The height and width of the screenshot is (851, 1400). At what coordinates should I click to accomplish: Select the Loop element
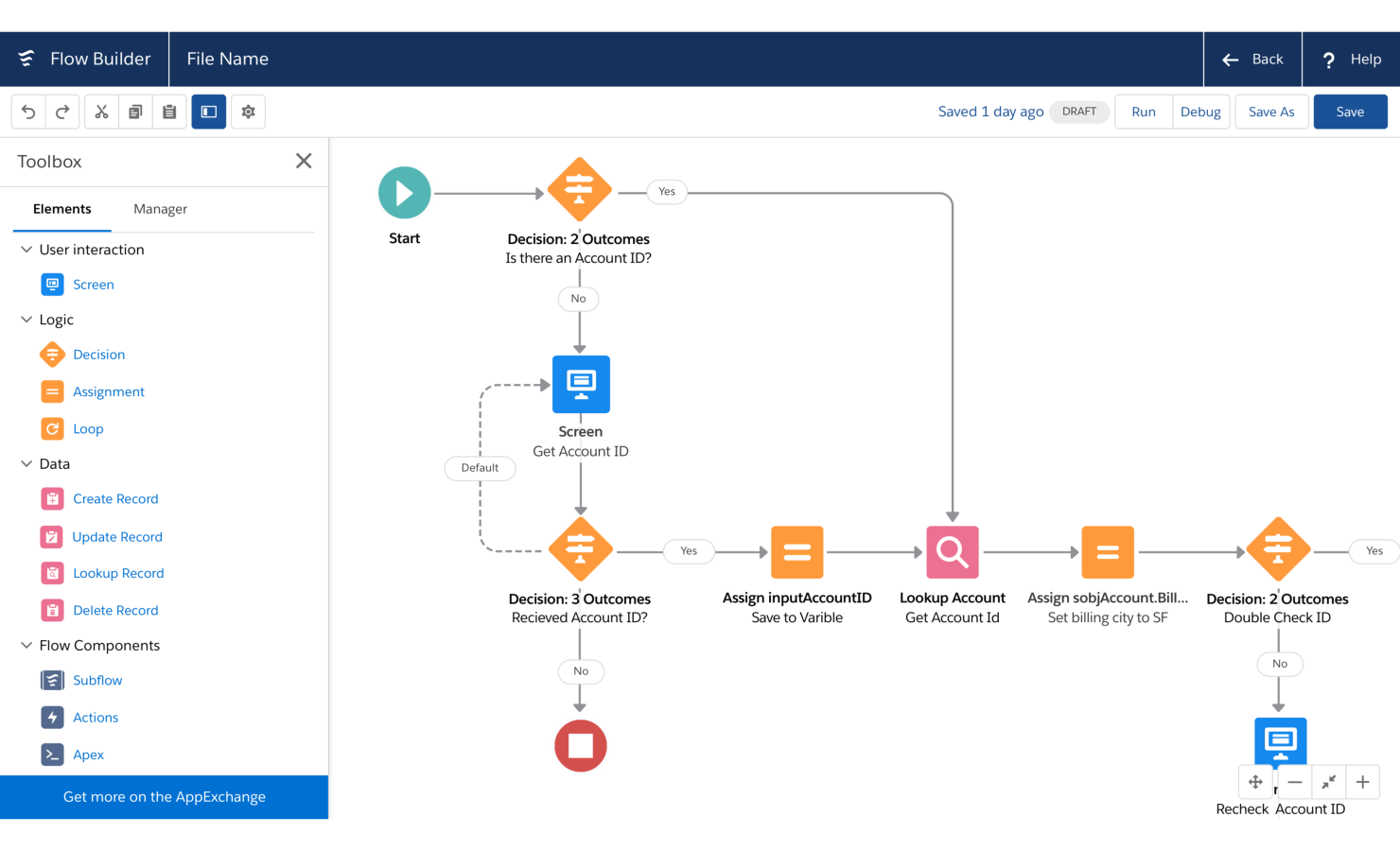tap(88, 428)
